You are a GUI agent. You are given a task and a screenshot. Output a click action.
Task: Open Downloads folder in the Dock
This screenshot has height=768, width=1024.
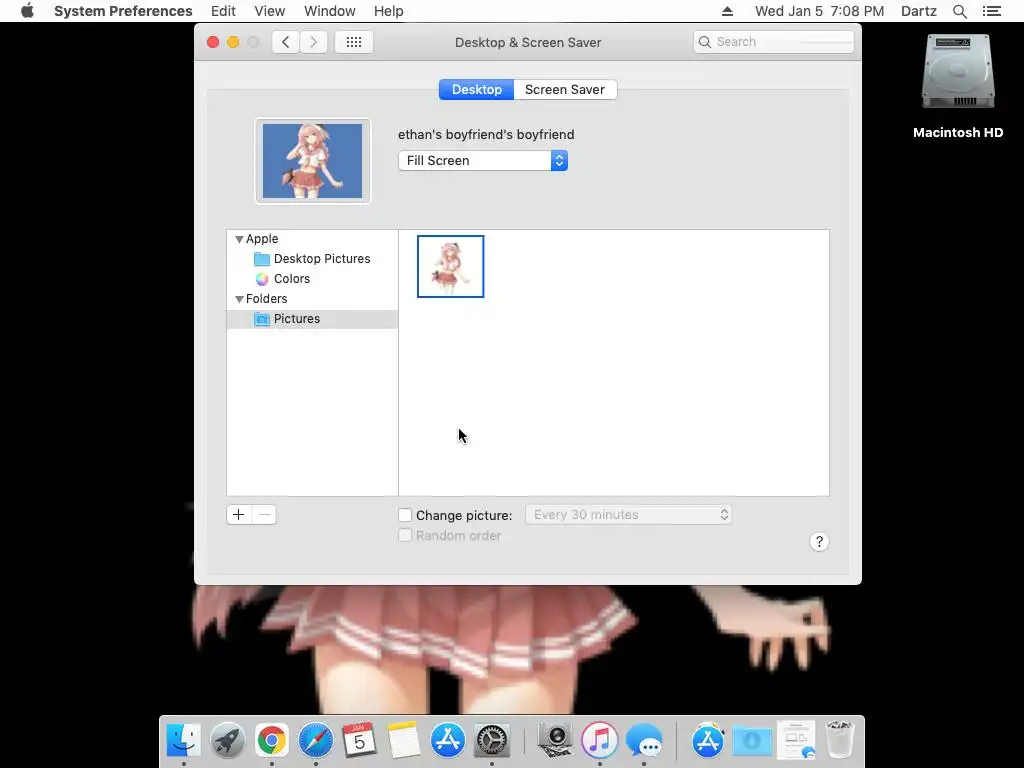pyautogui.click(x=751, y=740)
